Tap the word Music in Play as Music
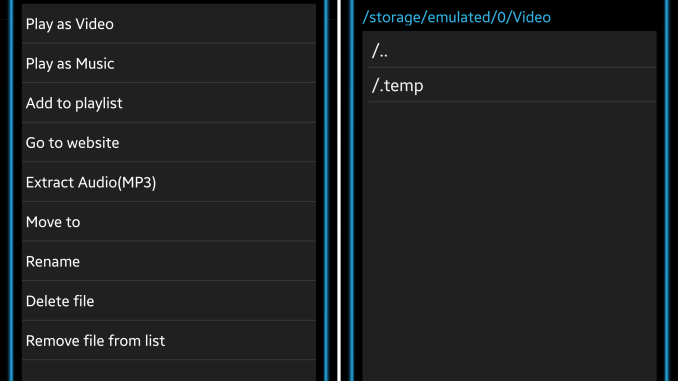 pyautogui.click(x=95, y=64)
